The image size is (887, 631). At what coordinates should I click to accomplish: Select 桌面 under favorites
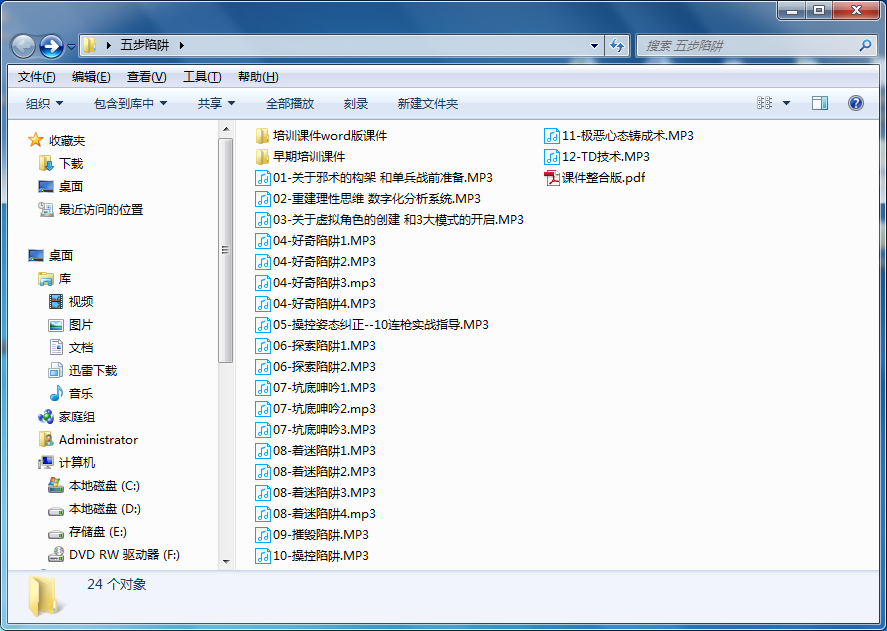click(x=61, y=186)
